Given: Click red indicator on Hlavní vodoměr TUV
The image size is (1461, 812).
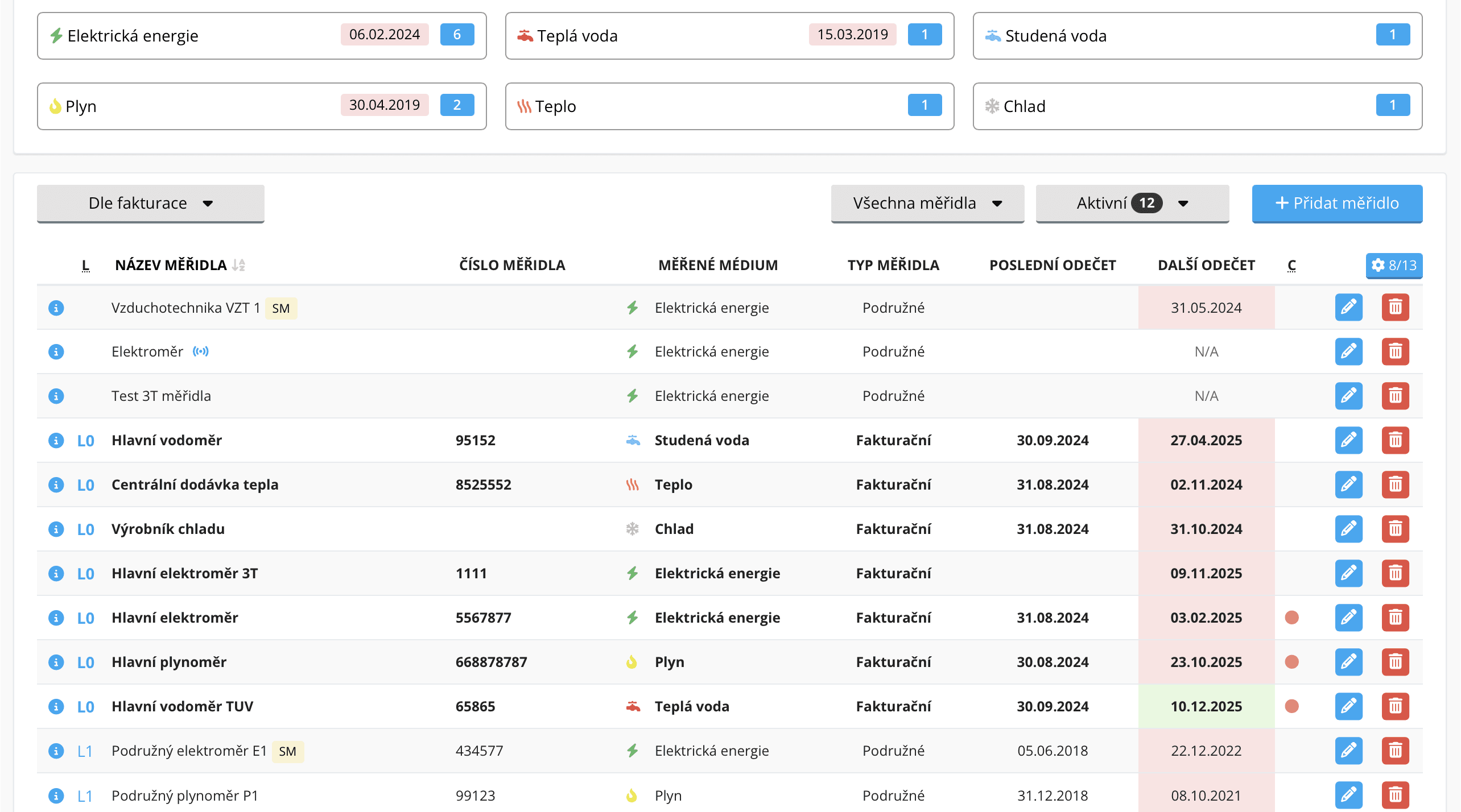Looking at the screenshot, I should click(x=1291, y=706).
